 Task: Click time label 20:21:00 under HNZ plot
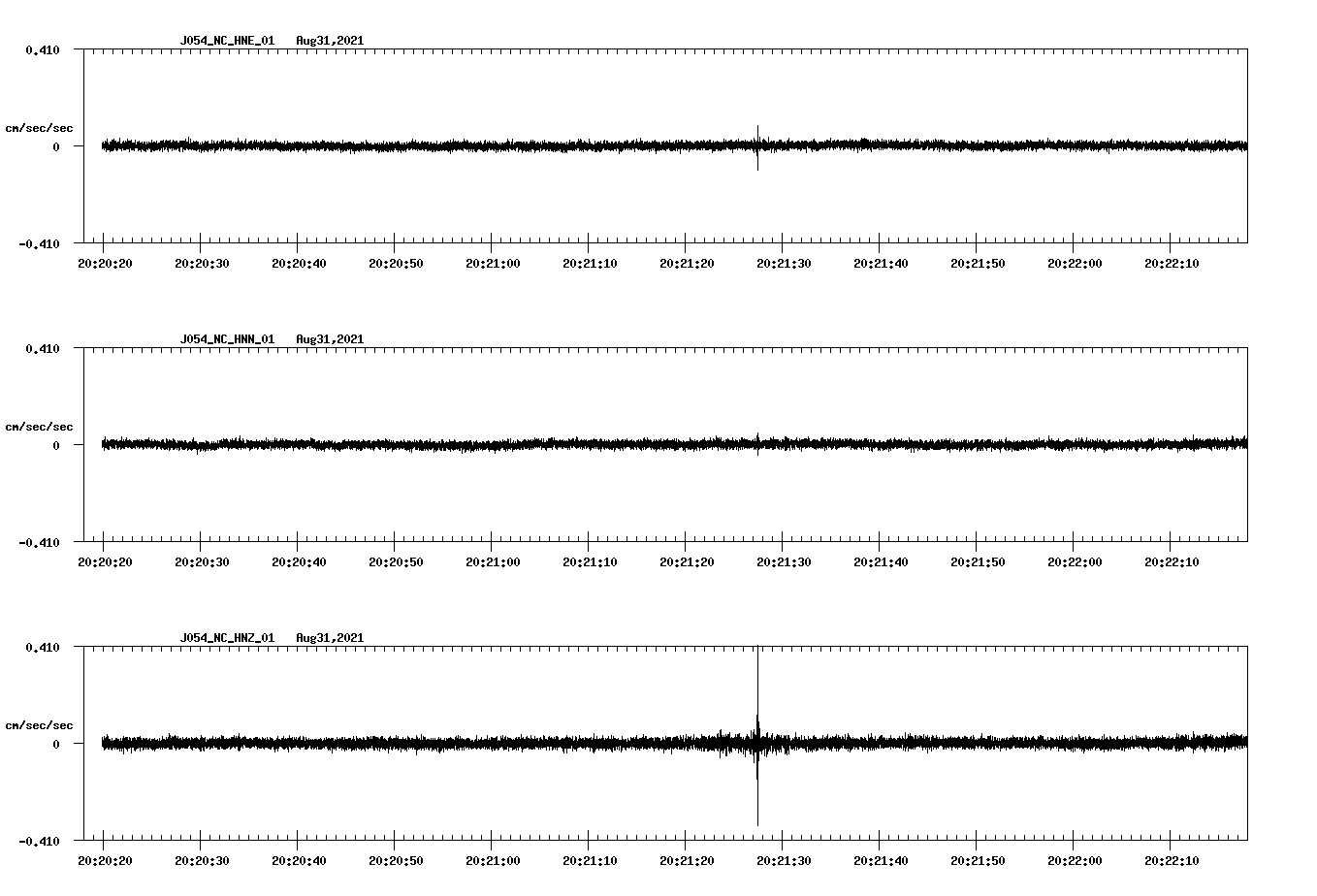493,861
